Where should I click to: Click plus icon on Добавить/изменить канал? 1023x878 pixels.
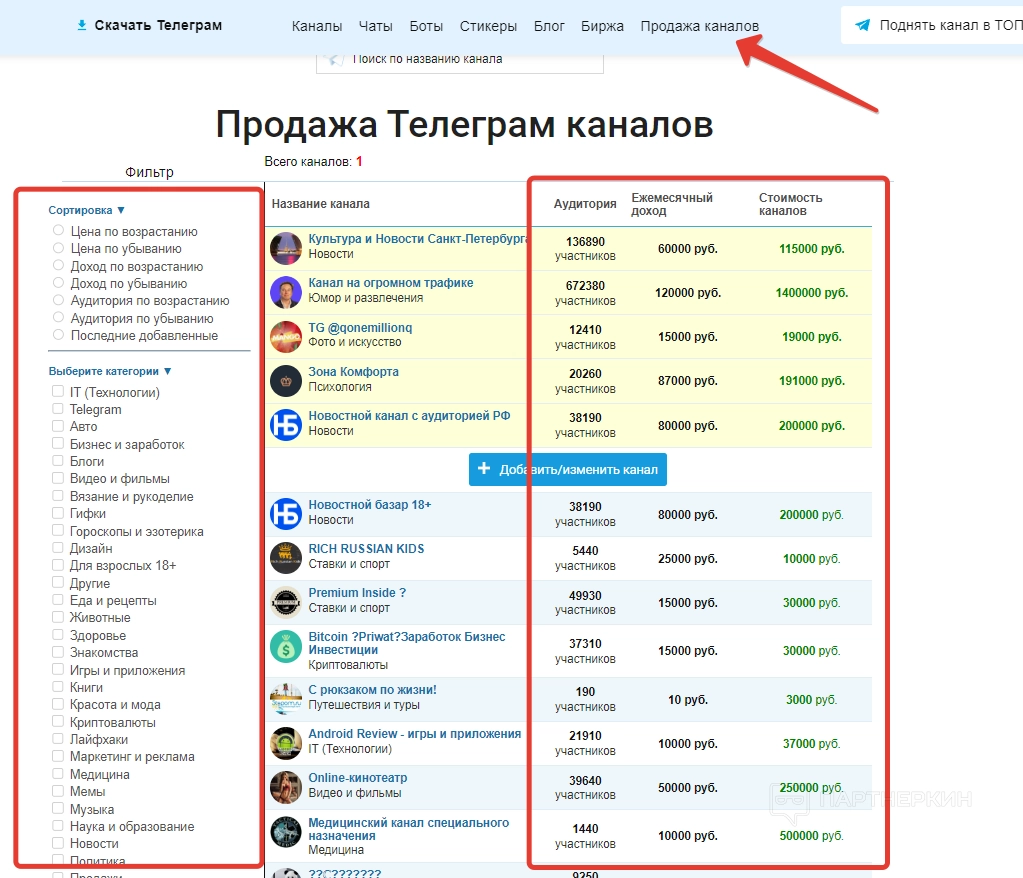point(484,468)
